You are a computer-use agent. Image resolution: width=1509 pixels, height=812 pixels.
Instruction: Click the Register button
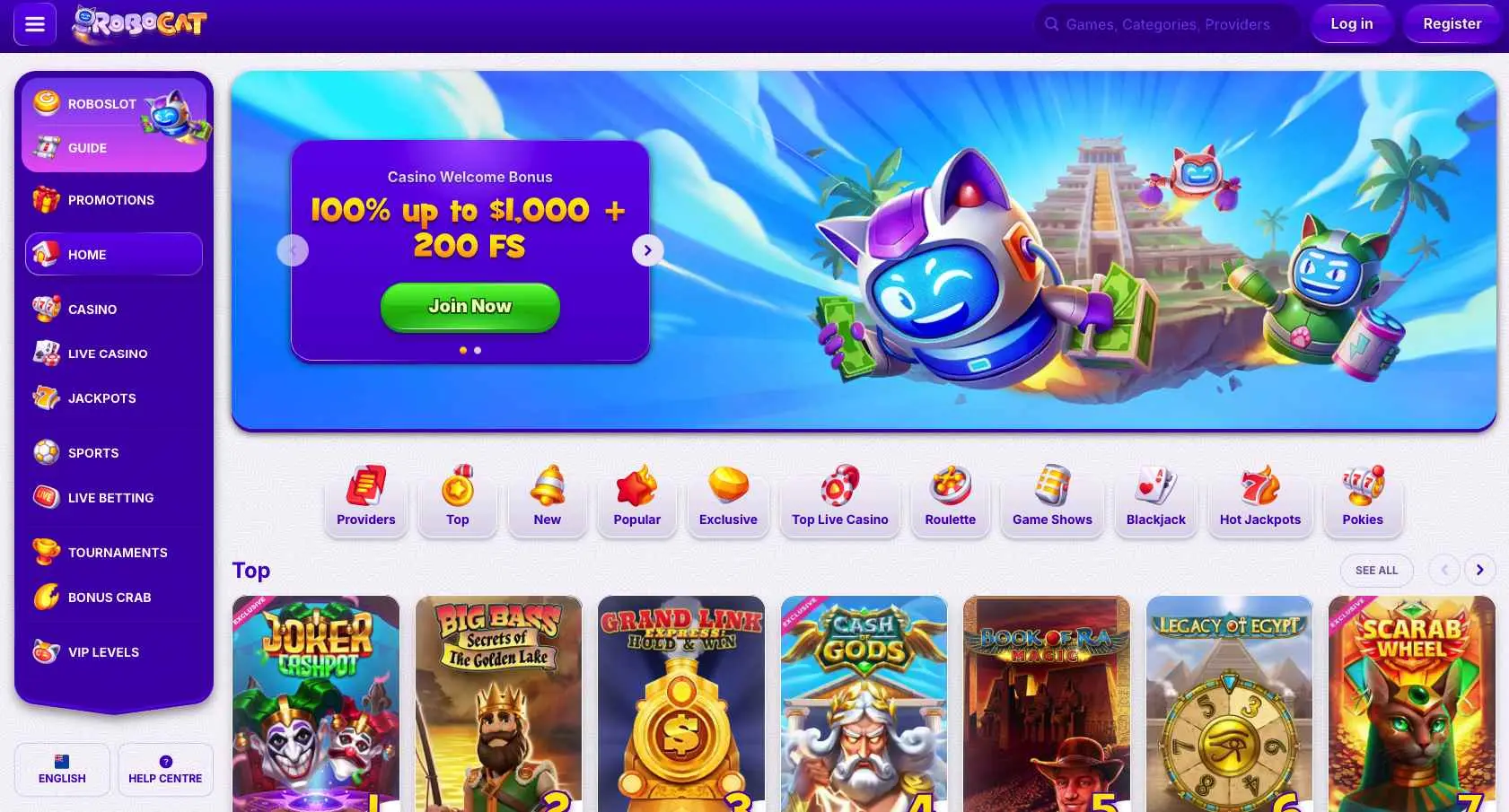coord(1452,24)
